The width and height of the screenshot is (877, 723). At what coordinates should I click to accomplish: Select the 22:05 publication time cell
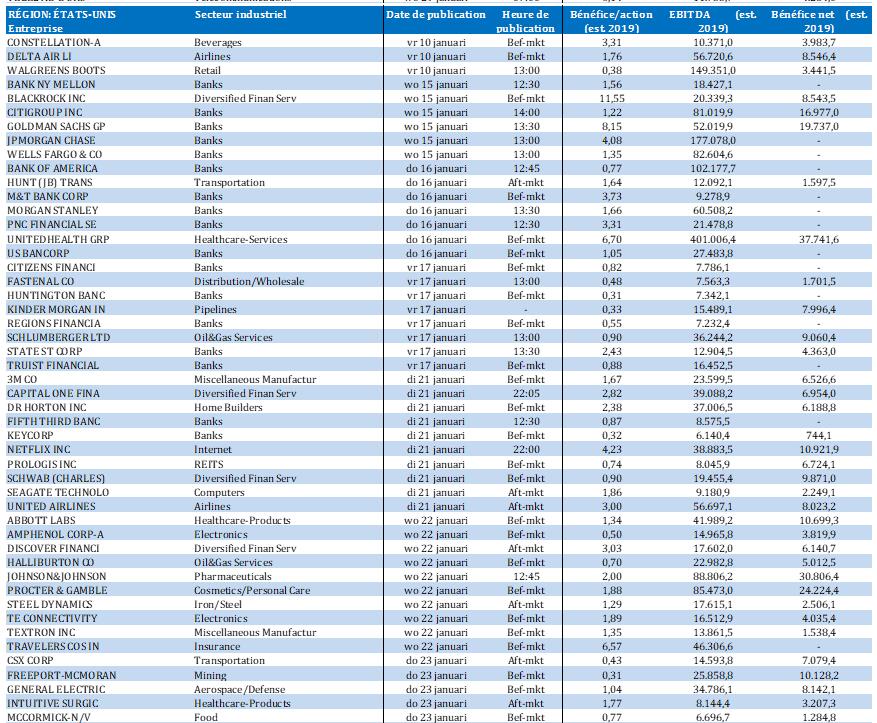point(526,393)
